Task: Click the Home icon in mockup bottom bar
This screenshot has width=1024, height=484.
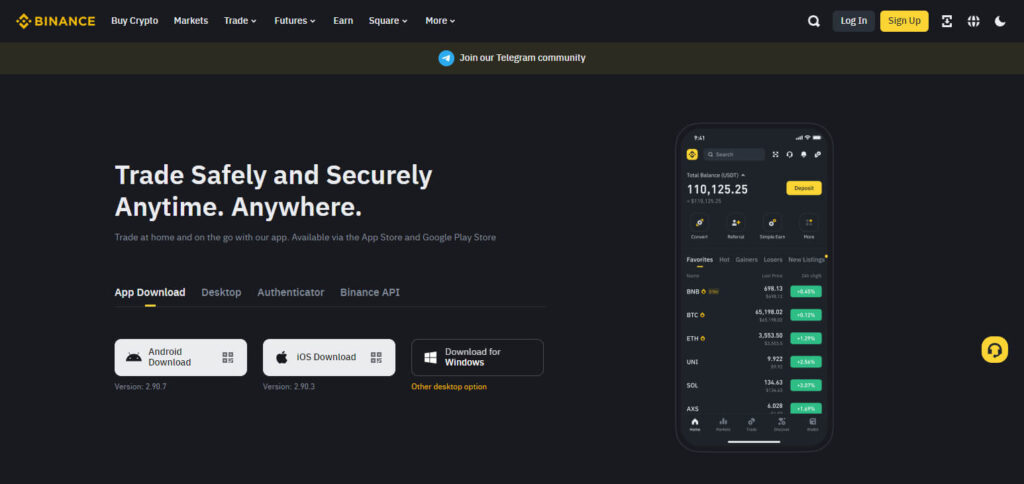Action: click(694, 424)
